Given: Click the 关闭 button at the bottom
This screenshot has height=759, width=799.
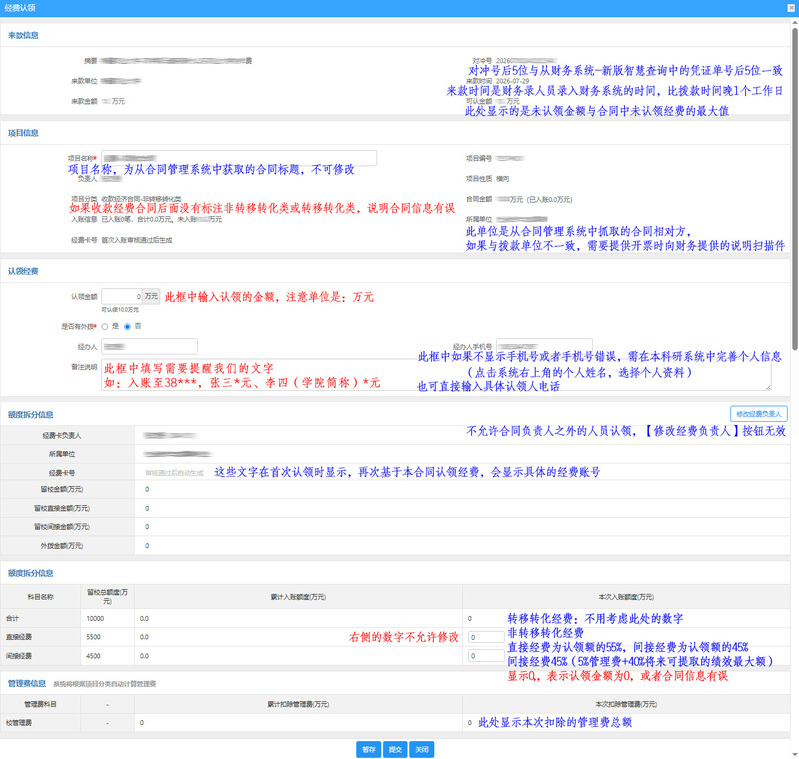Looking at the screenshot, I should [x=421, y=749].
